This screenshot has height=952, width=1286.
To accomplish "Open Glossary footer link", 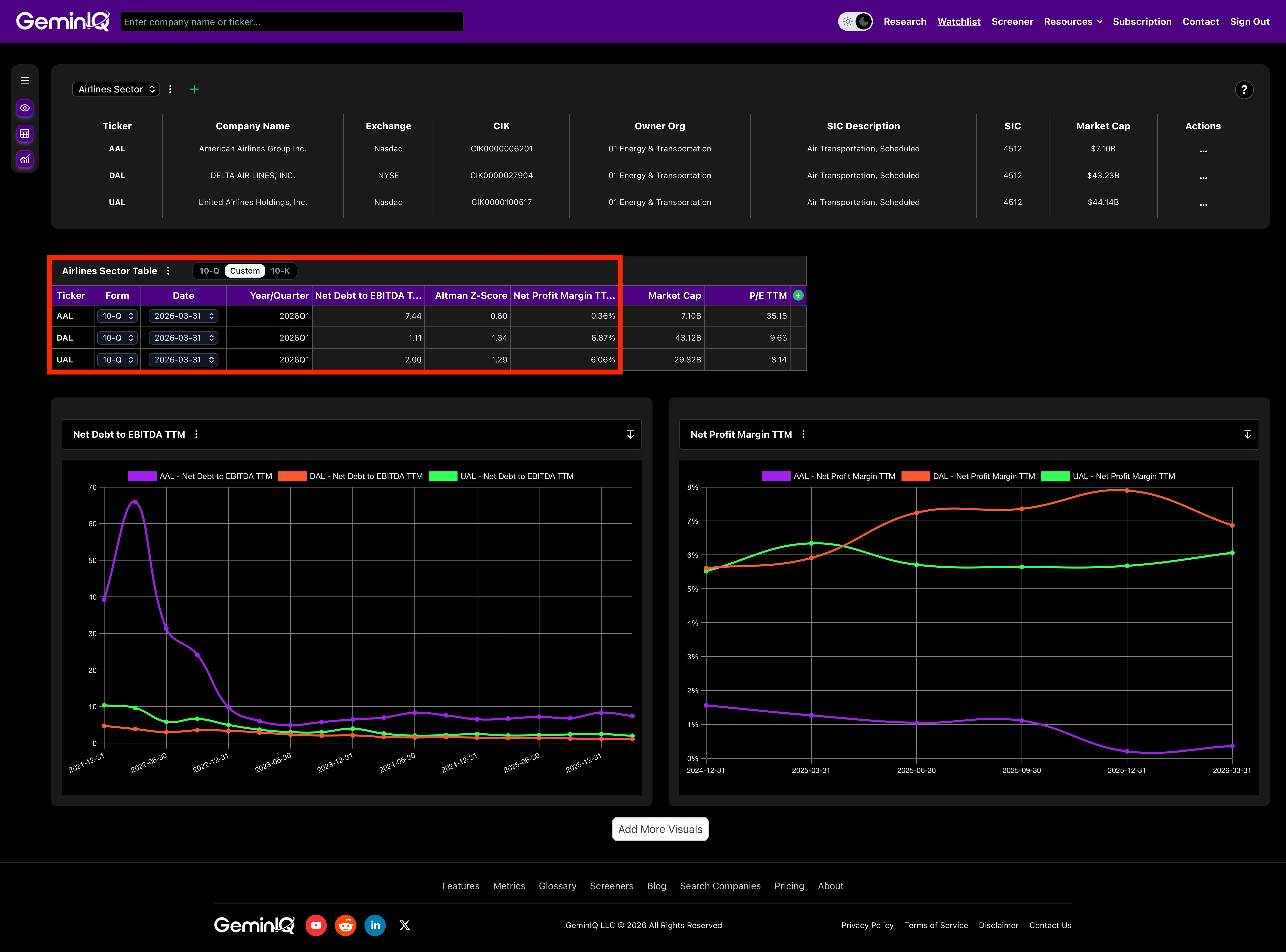I will coord(557,886).
